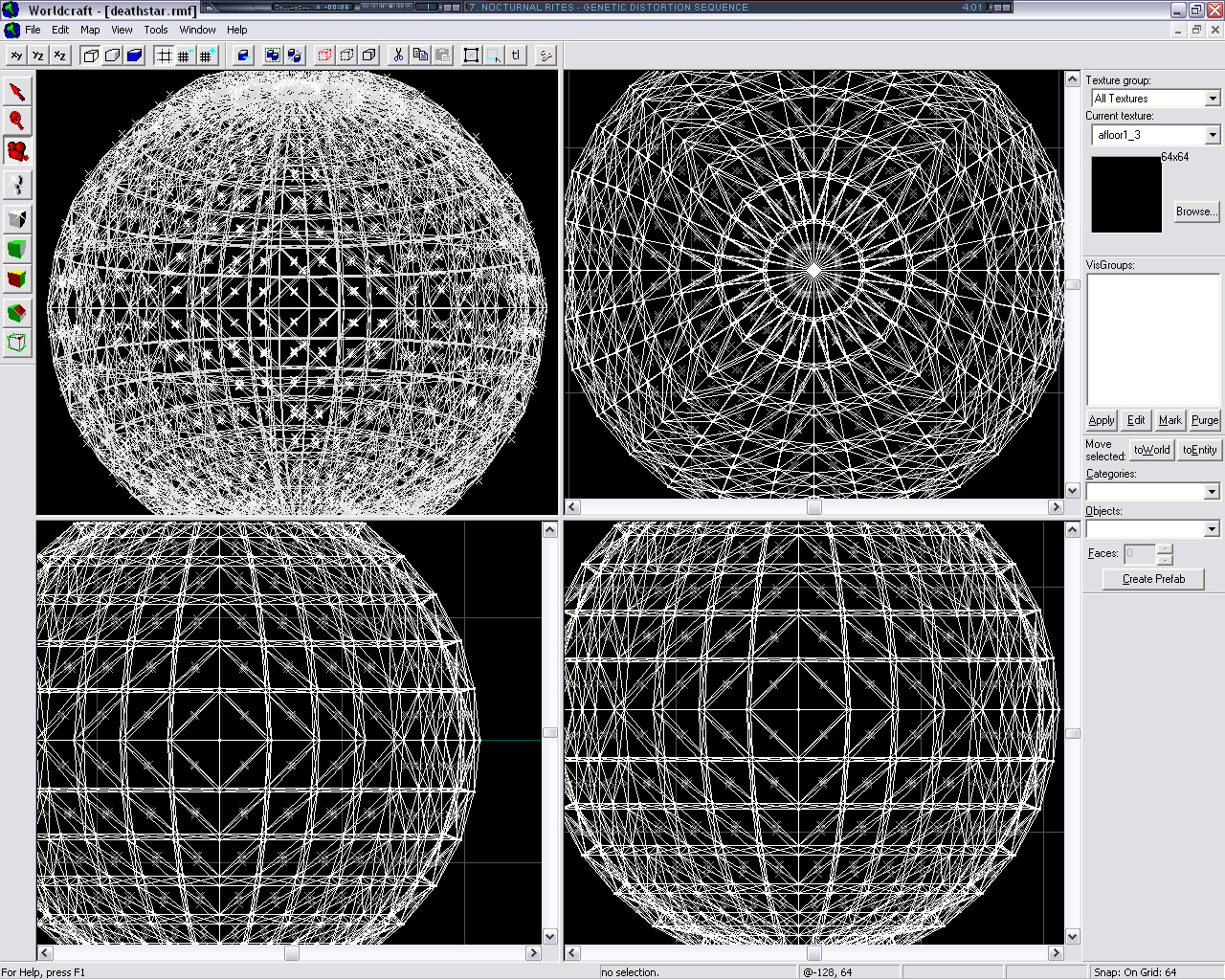Expand the Objects dropdown
Screen dimensions: 1225x980
click(x=1212, y=529)
